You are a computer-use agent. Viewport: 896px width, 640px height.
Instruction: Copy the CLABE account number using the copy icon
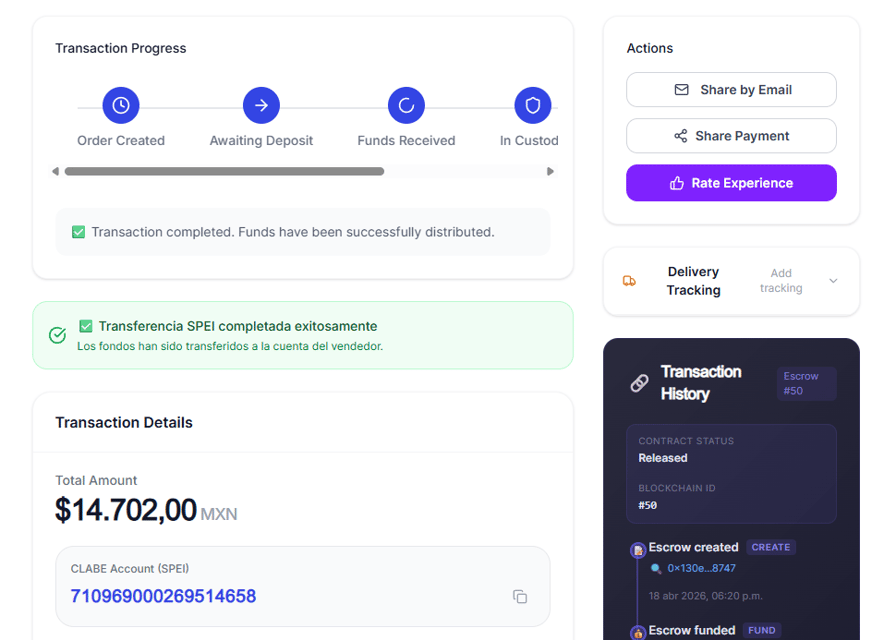520,596
